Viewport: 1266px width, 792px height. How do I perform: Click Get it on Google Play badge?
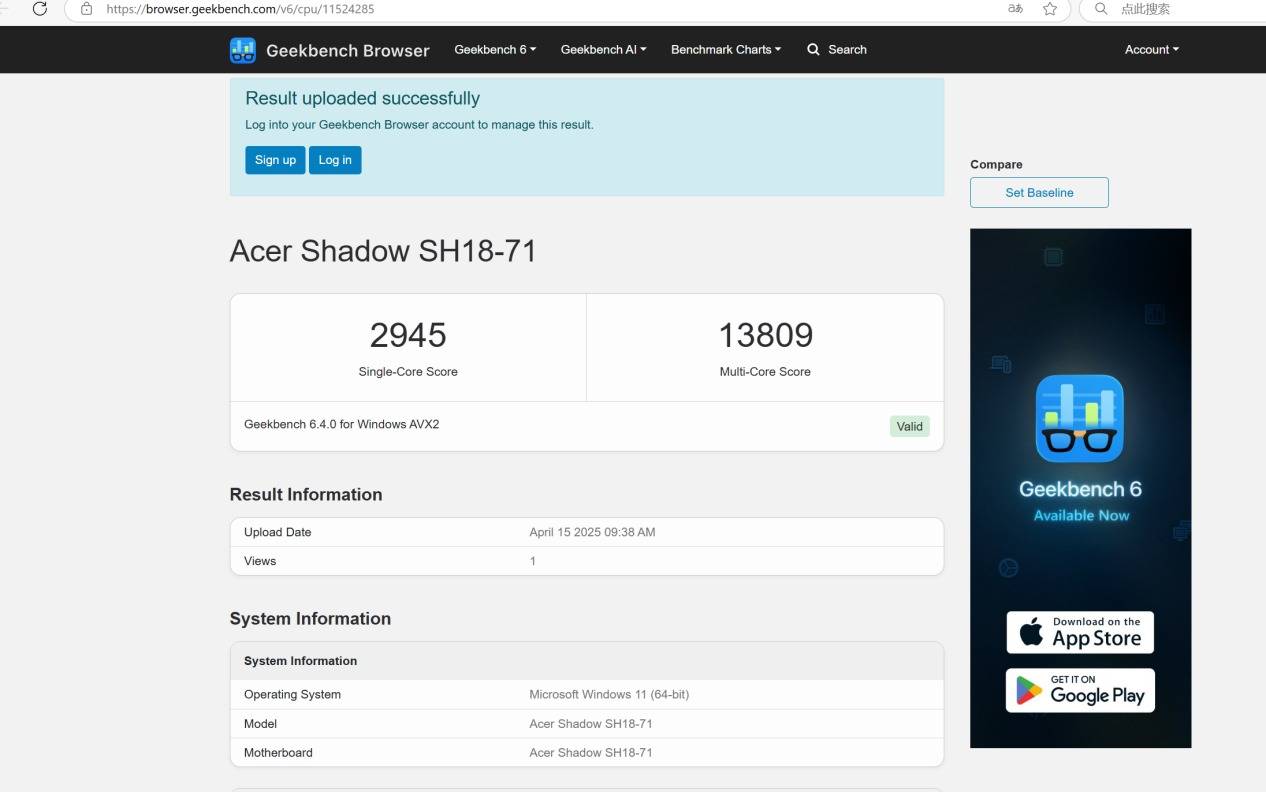coord(1080,691)
